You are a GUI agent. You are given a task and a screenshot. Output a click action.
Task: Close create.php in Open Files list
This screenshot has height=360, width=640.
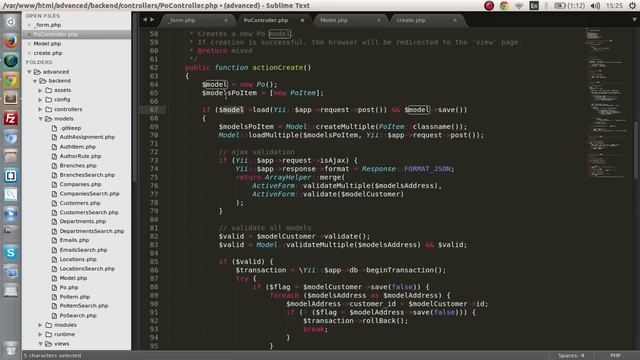[x=29, y=53]
